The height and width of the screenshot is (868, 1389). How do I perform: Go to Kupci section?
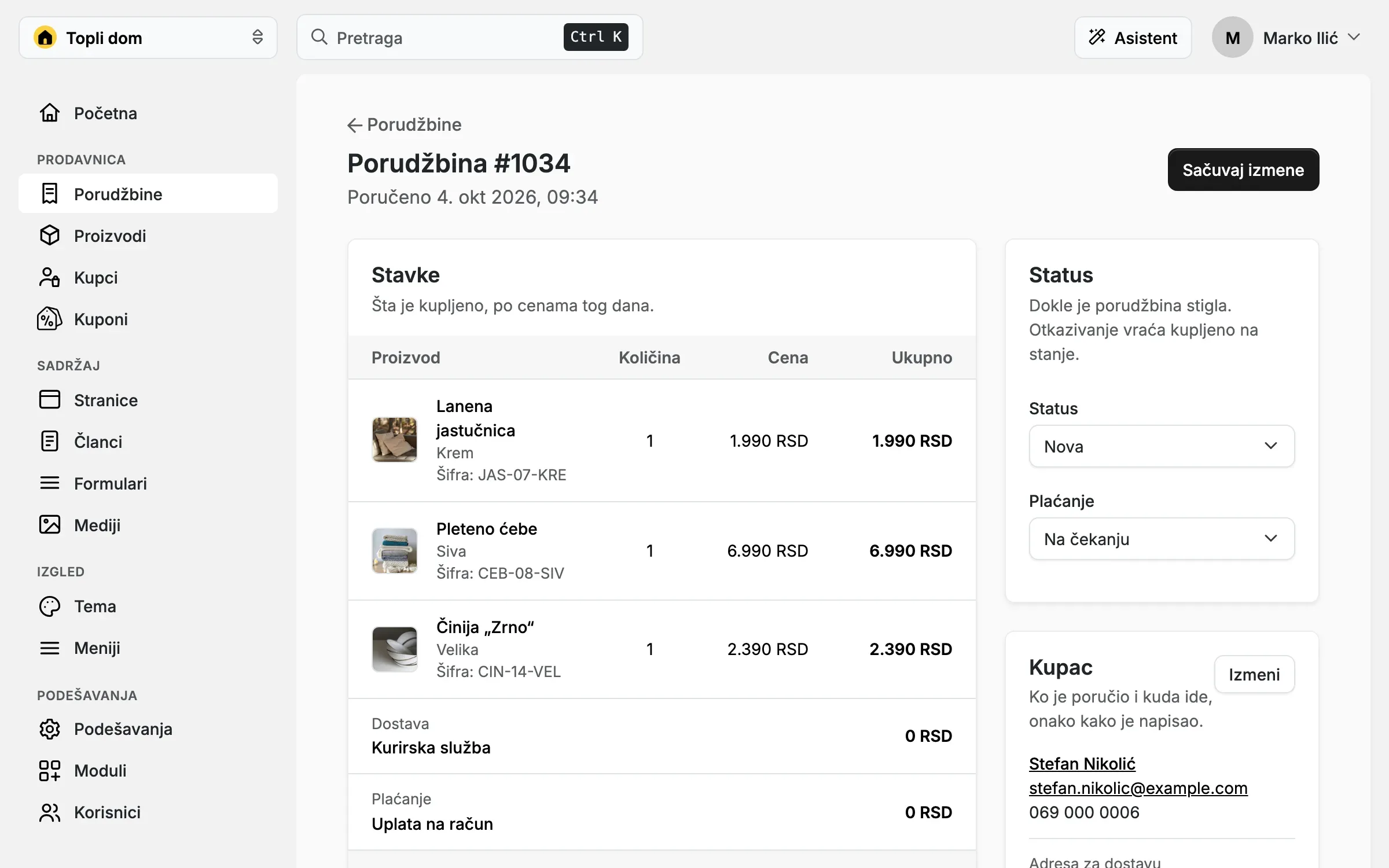(148, 277)
